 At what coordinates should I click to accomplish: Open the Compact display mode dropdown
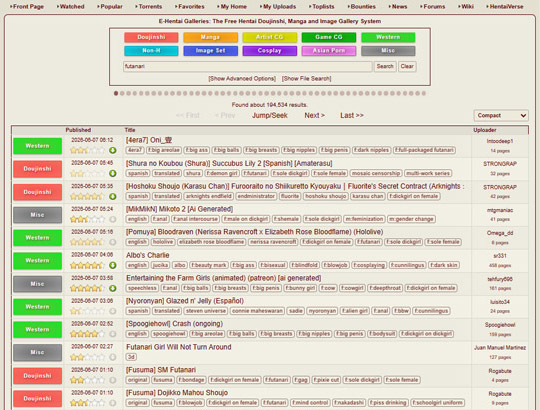[x=501, y=116]
